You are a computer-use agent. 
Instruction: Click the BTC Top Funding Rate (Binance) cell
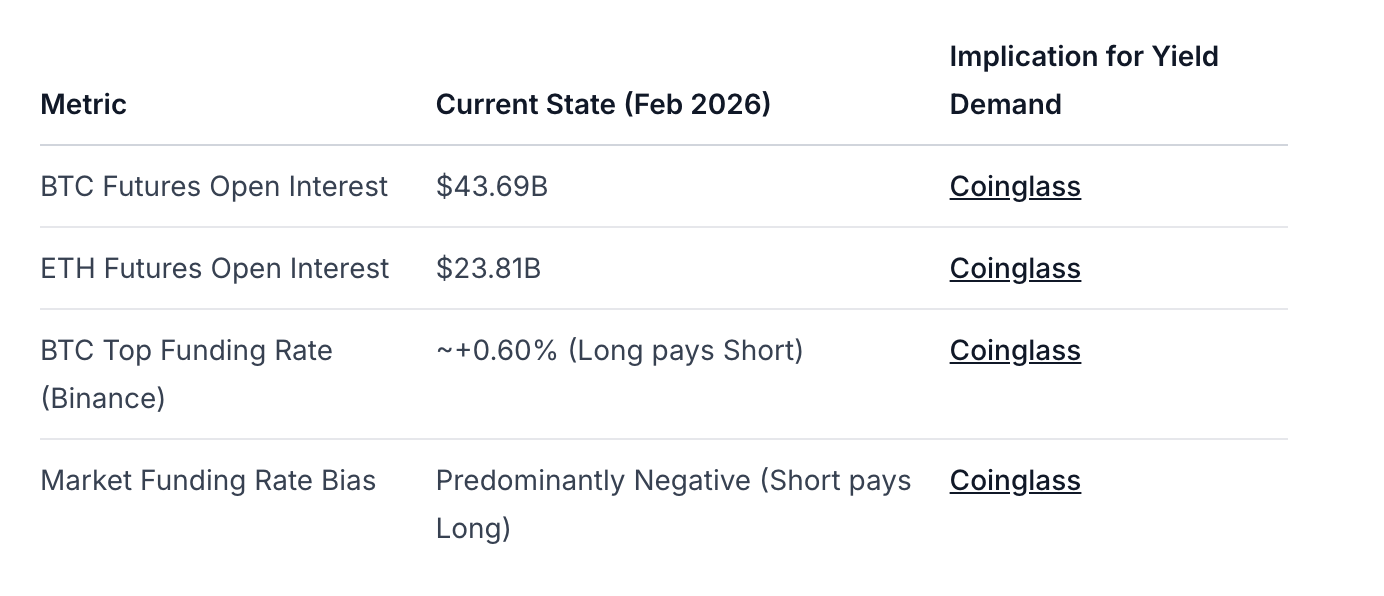click(x=186, y=374)
